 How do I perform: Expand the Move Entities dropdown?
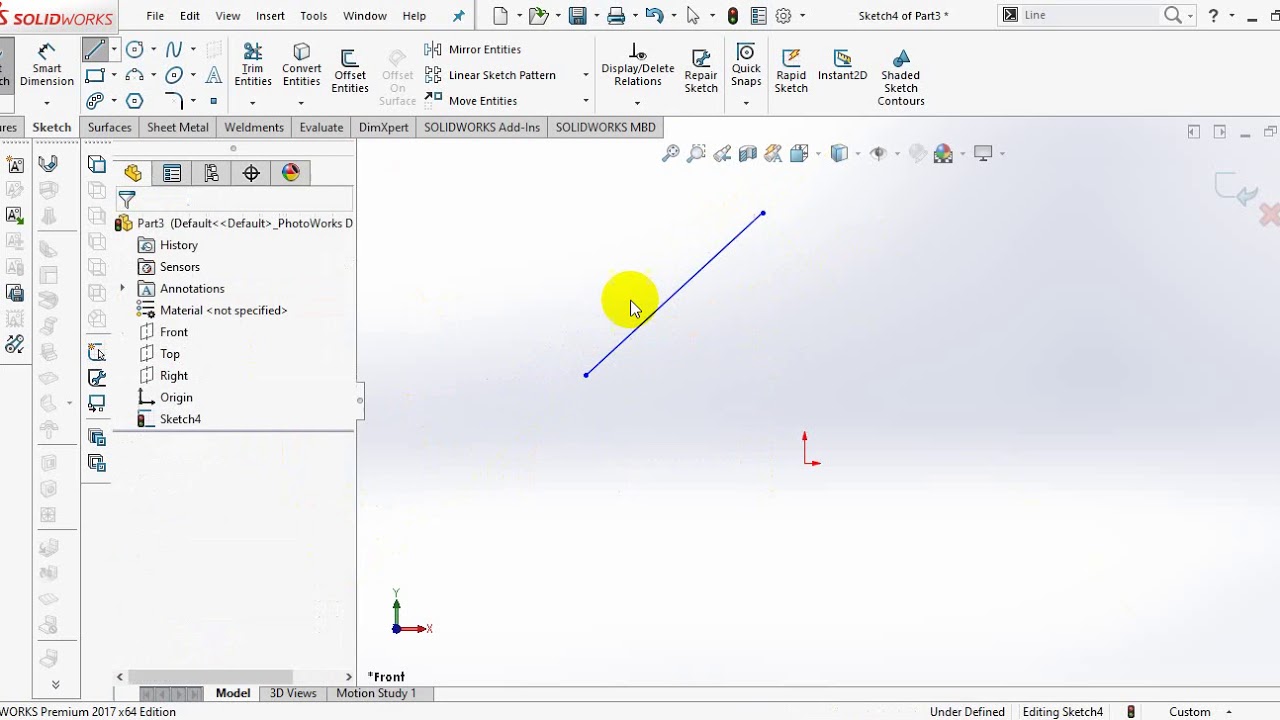tap(586, 101)
